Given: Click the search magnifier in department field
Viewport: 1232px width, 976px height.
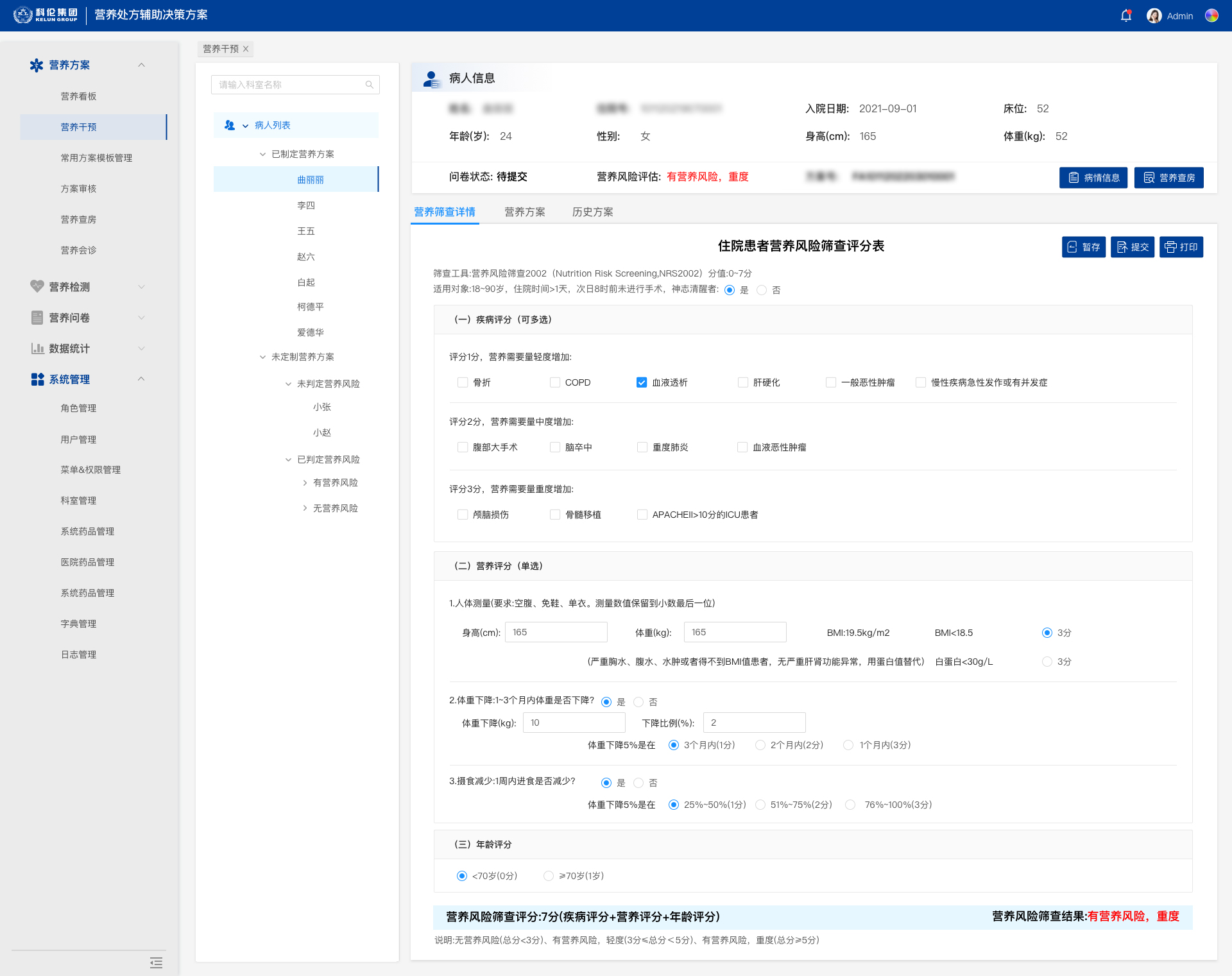Looking at the screenshot, I should point(370,85).
